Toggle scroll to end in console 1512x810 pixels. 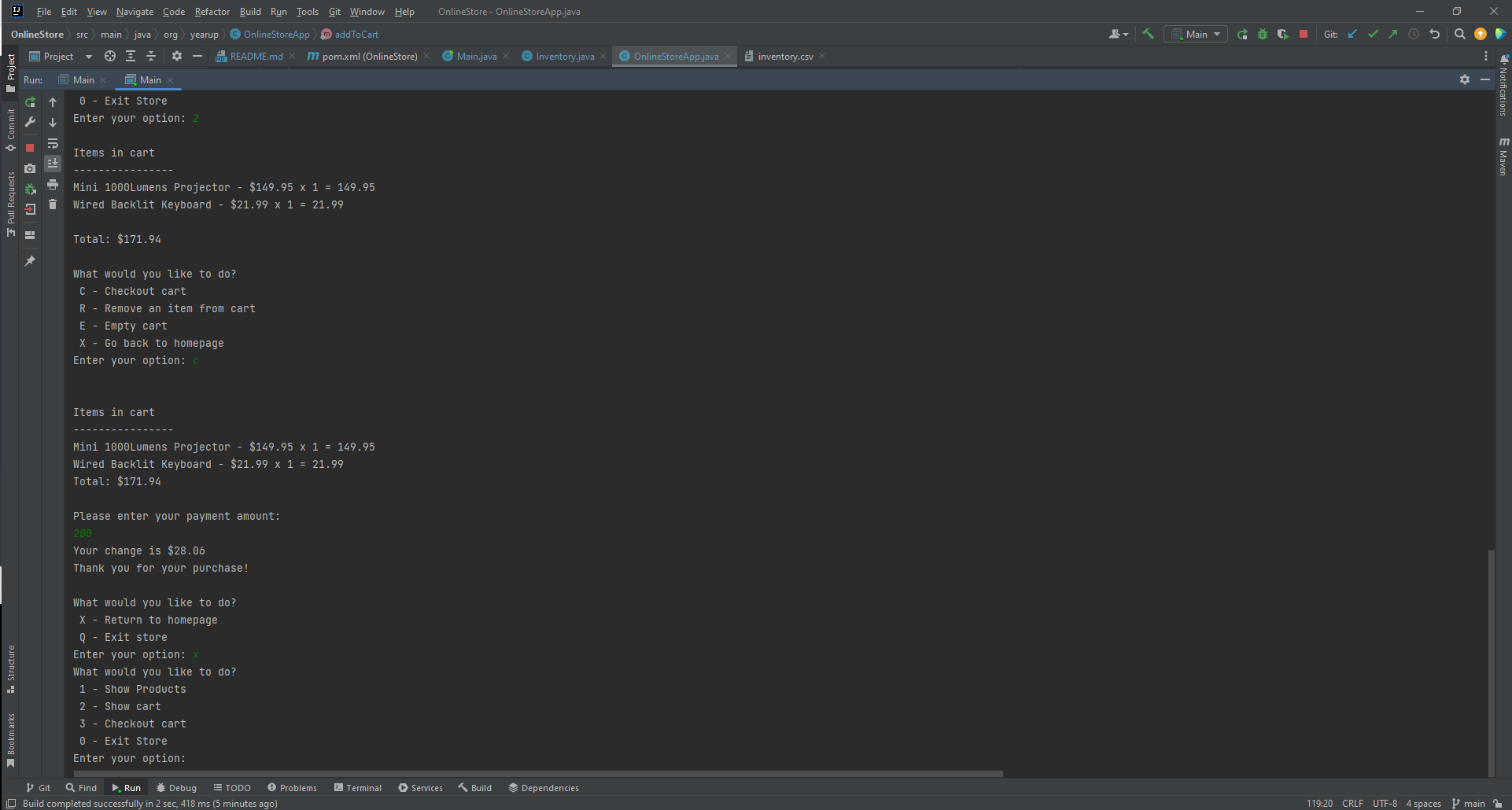click(x=53, y=164)
